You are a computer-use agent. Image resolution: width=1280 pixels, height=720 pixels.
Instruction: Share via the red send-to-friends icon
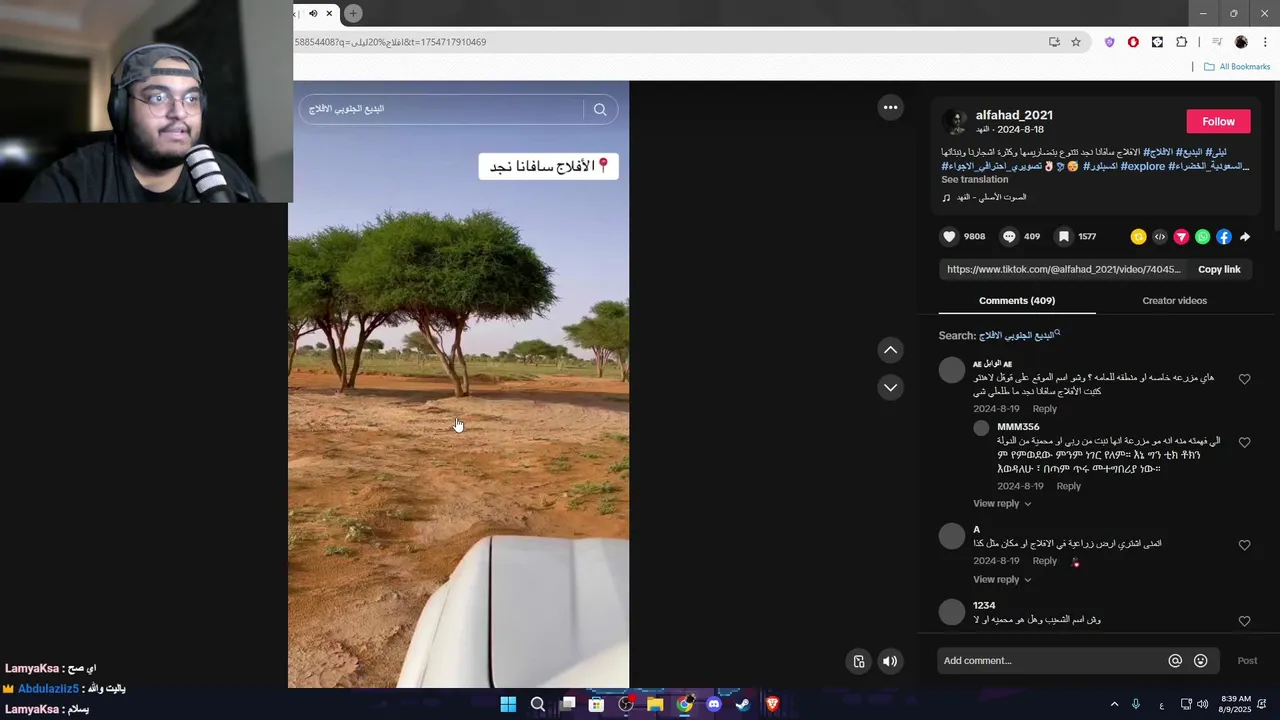[1181, 237]
